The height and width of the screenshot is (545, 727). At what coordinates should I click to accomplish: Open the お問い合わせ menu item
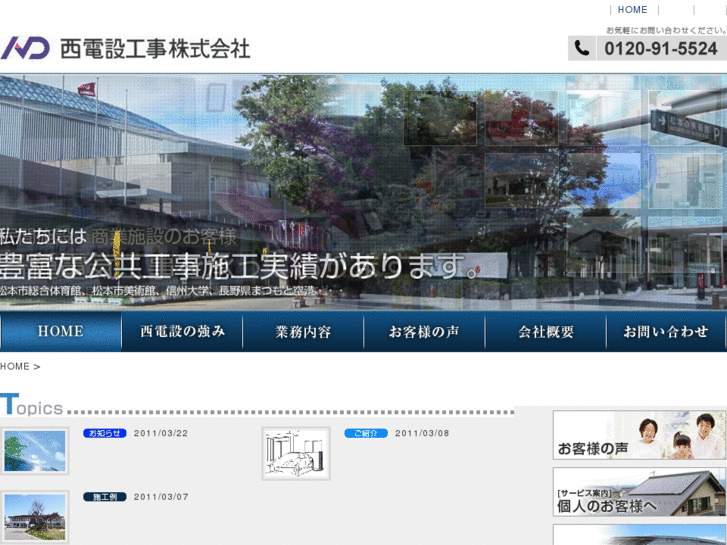point(666,331)
